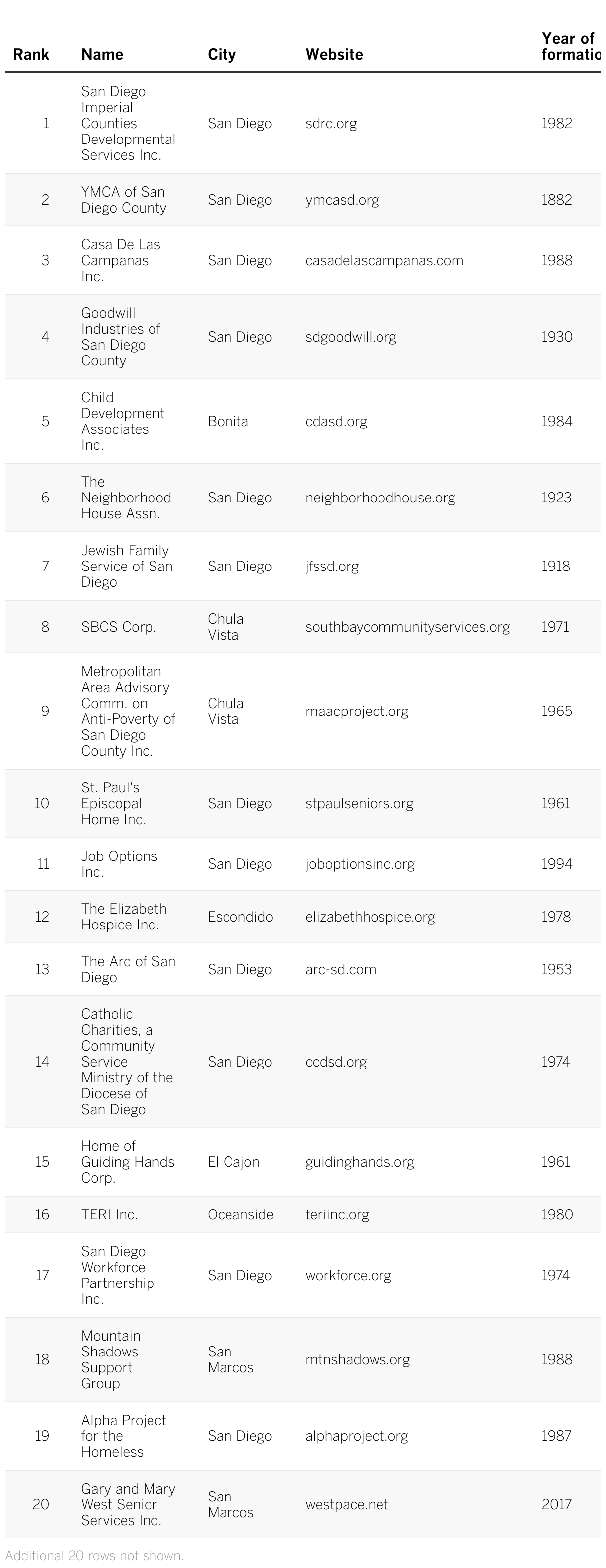Visit the elizabethhospice.org website

(x=370, y=917)
